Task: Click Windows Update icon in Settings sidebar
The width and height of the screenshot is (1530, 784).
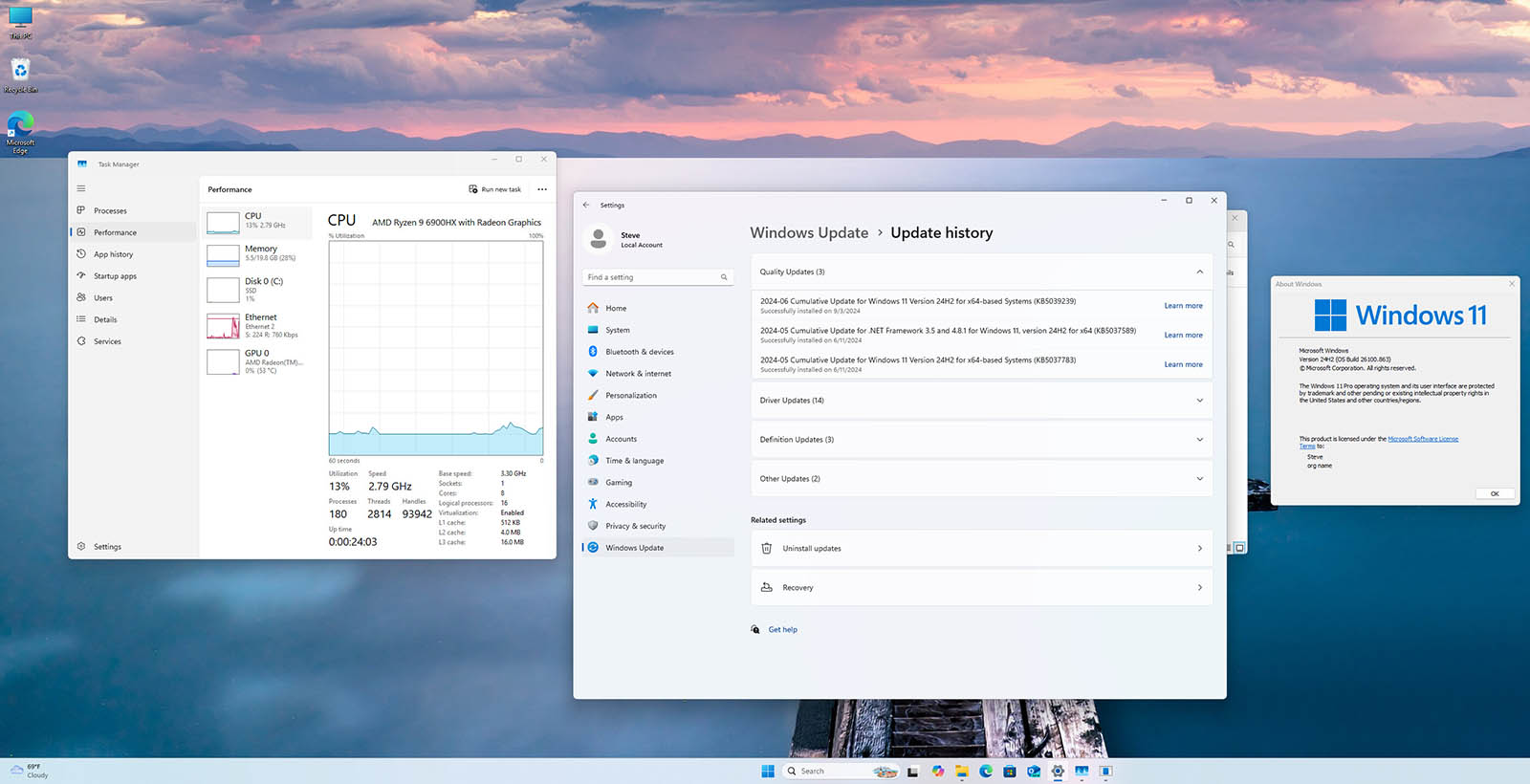Action: coord(593,548)
